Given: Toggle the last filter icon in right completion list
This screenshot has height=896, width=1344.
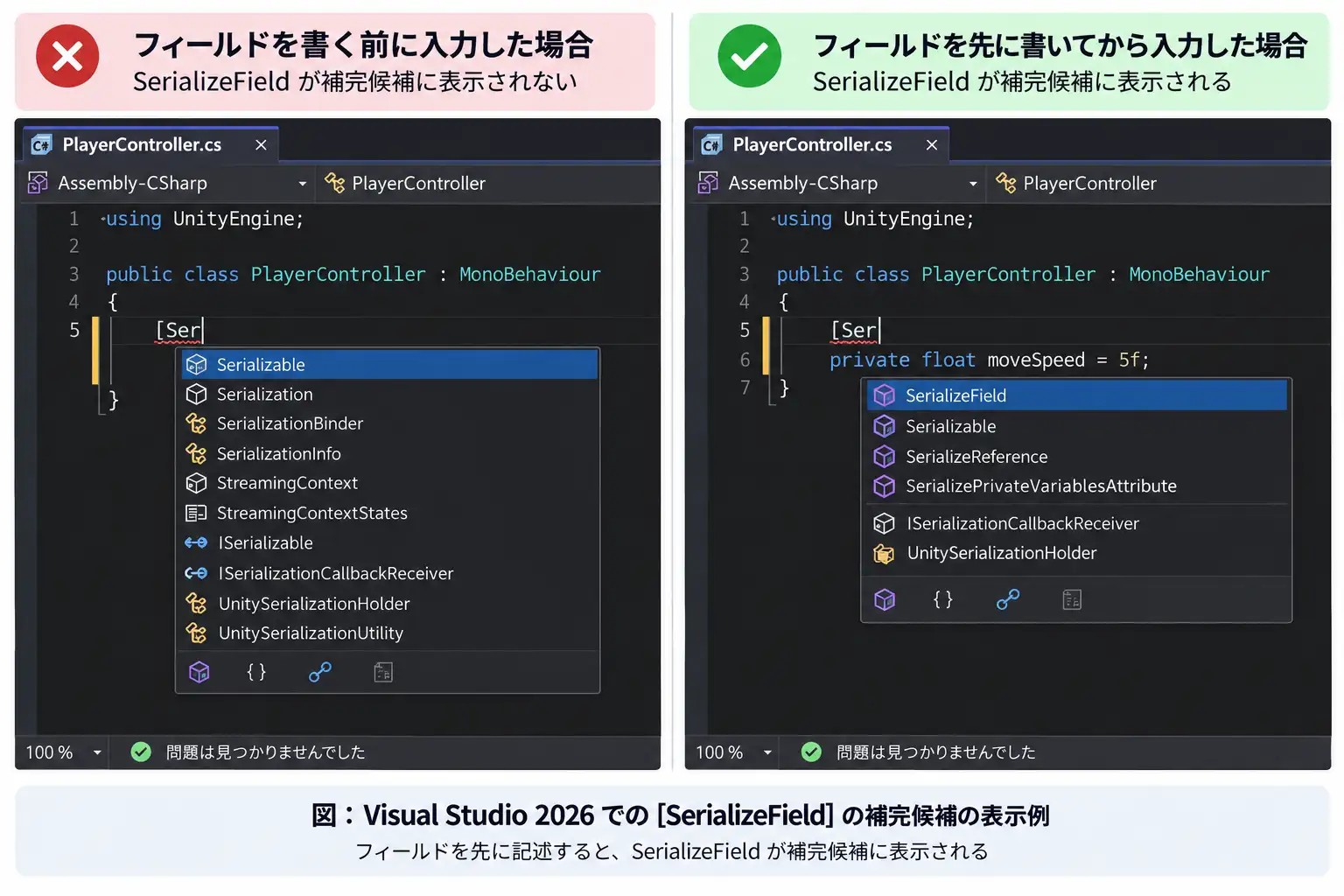Looking at the screenshot, I should point(1072,599).
